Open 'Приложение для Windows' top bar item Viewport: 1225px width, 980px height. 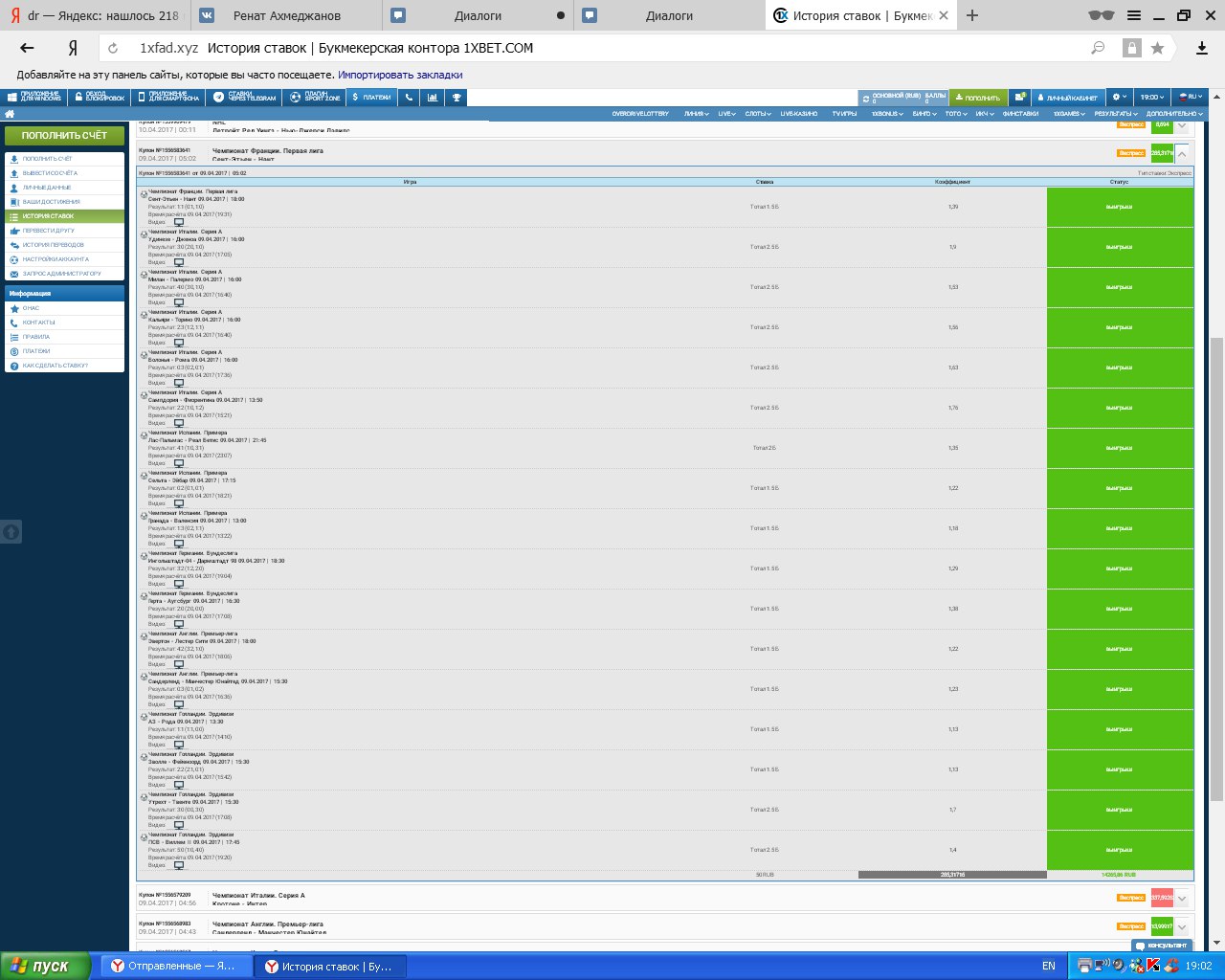point(34,98)
